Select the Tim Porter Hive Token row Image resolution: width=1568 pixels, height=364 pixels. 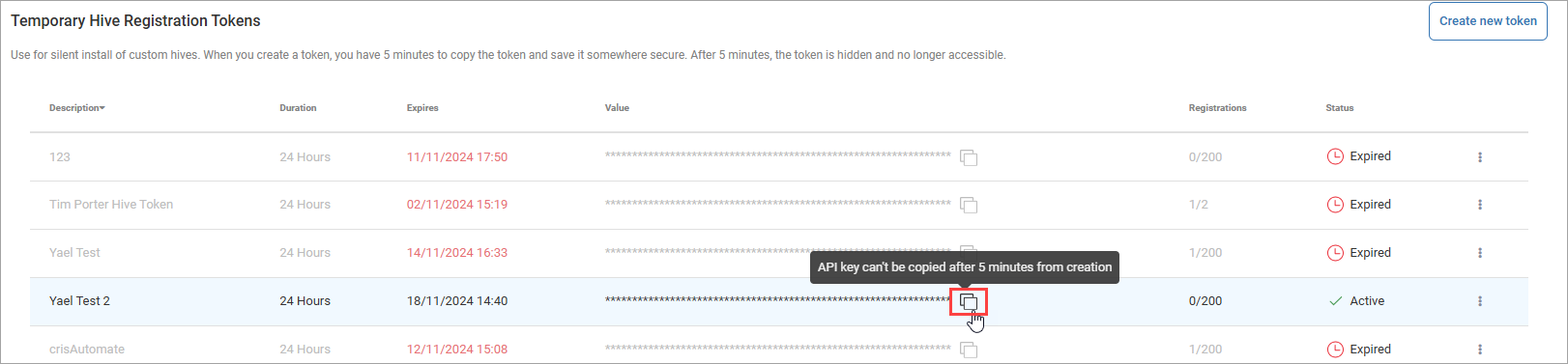779,205
